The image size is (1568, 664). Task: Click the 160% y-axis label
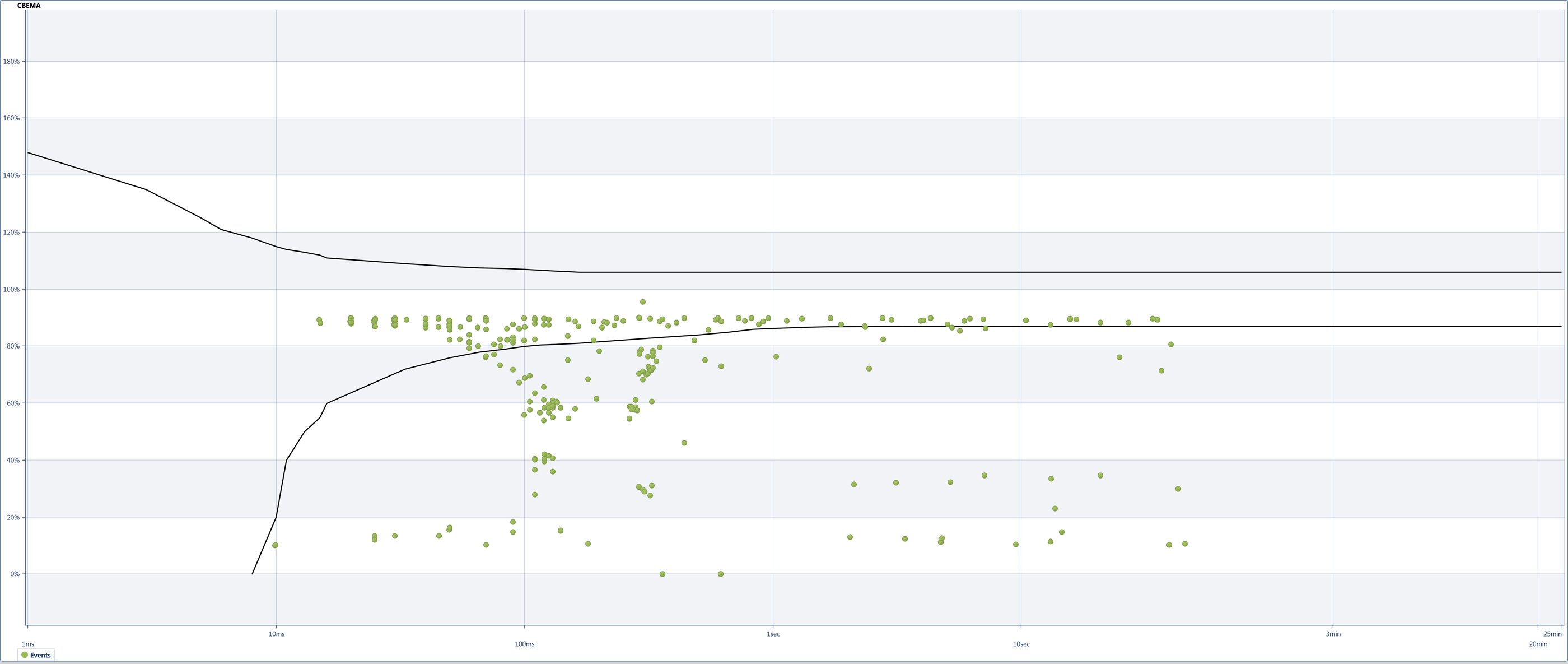12,118
